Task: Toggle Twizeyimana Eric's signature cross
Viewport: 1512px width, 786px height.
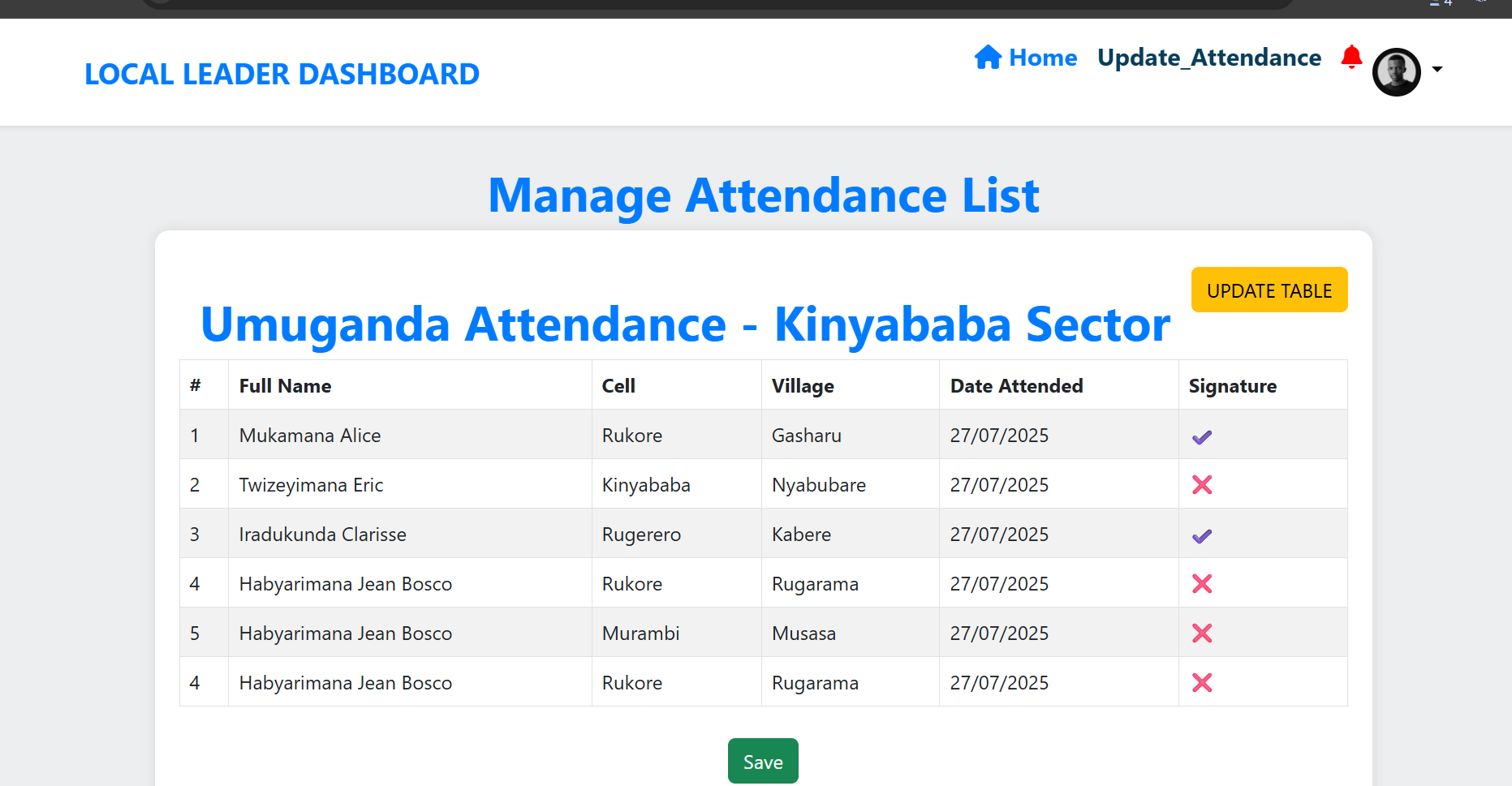Action: coord(1202,485)
